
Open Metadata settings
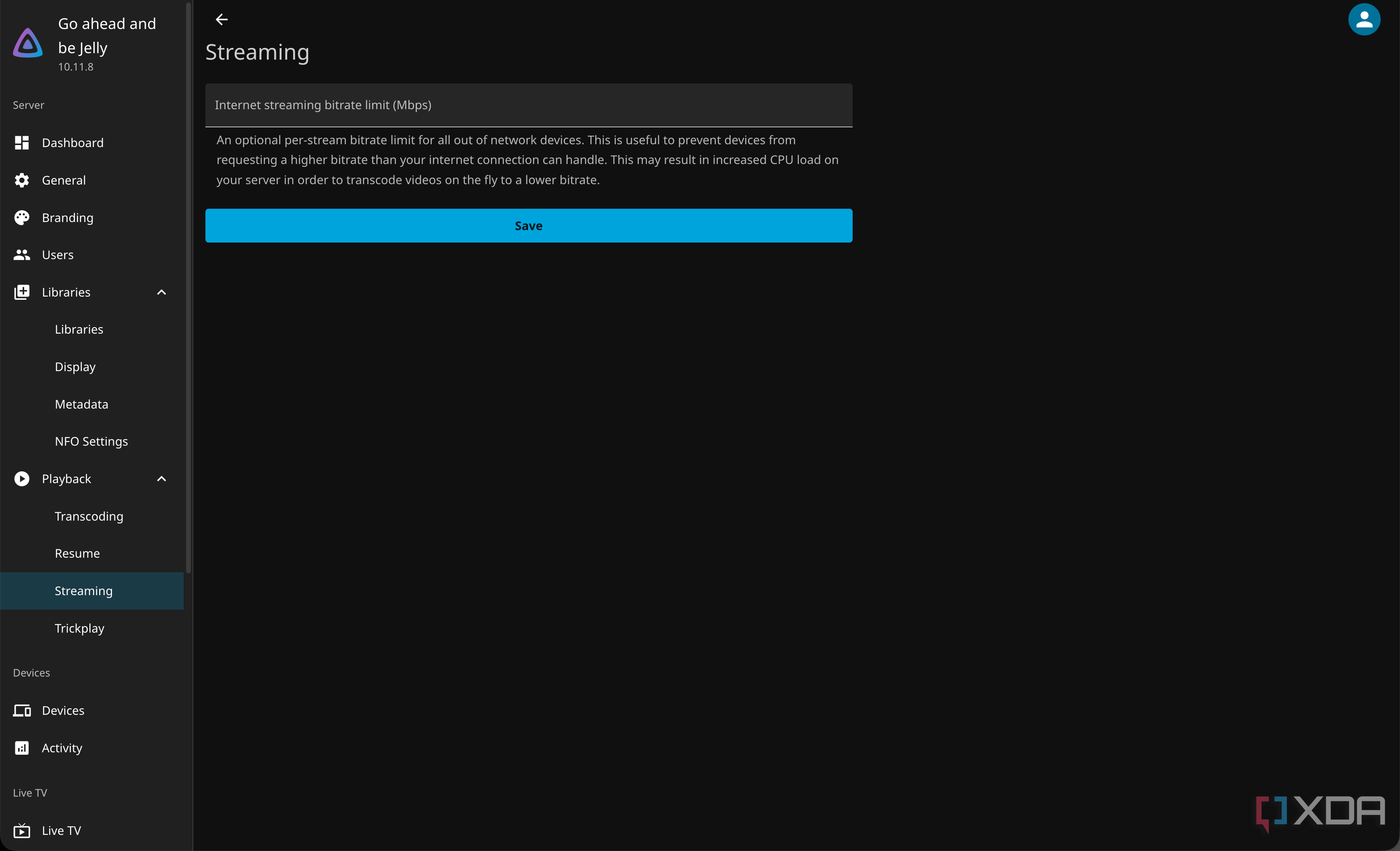coord(92,404)
